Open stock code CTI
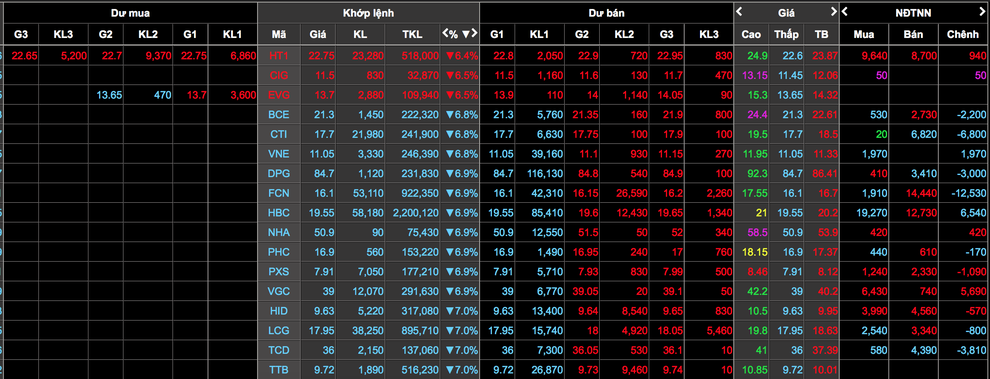Screen dimensions: 990x379 [278, 134]
